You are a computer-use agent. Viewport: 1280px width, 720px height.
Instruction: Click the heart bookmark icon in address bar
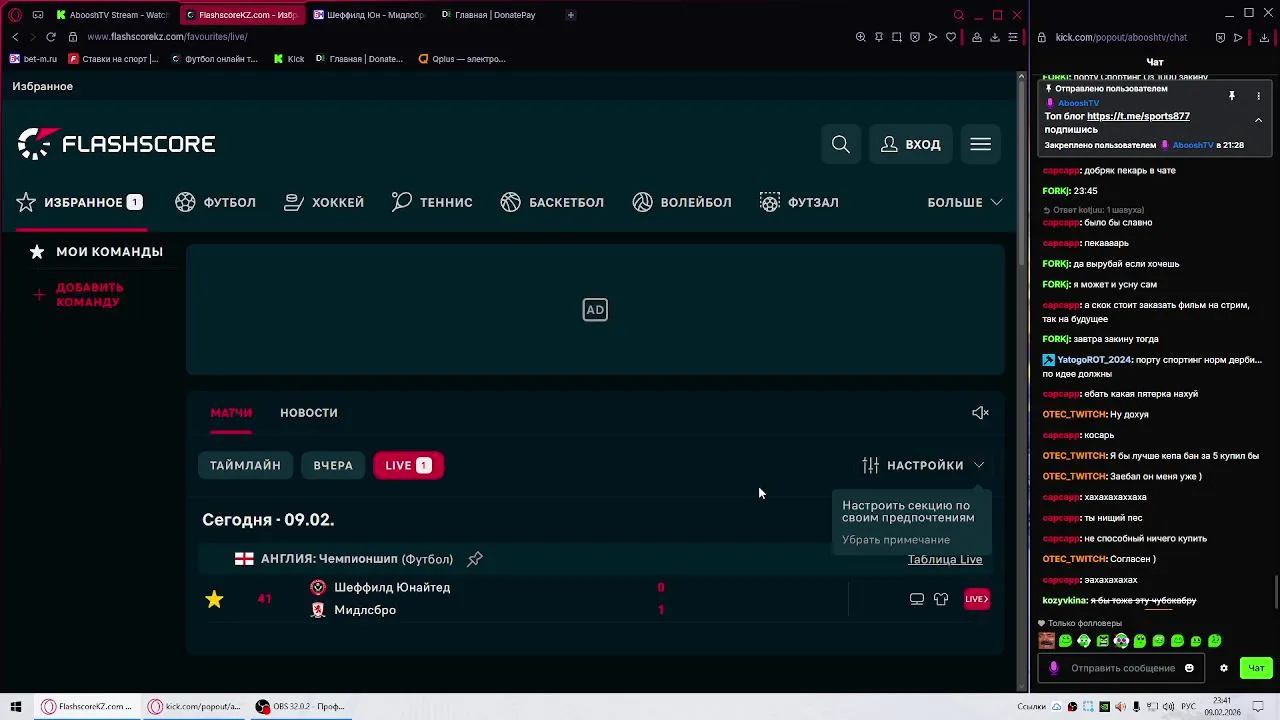click(951, 37)
